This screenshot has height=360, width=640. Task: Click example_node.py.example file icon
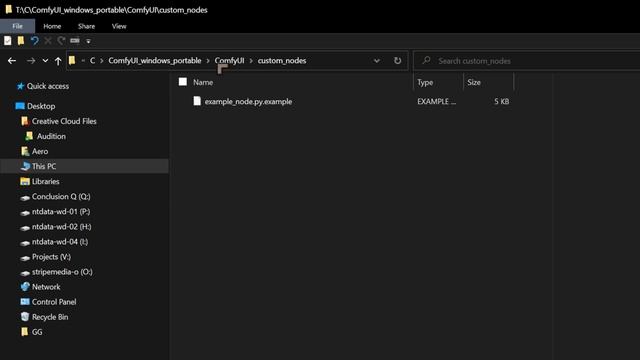(x=197, y=101)
